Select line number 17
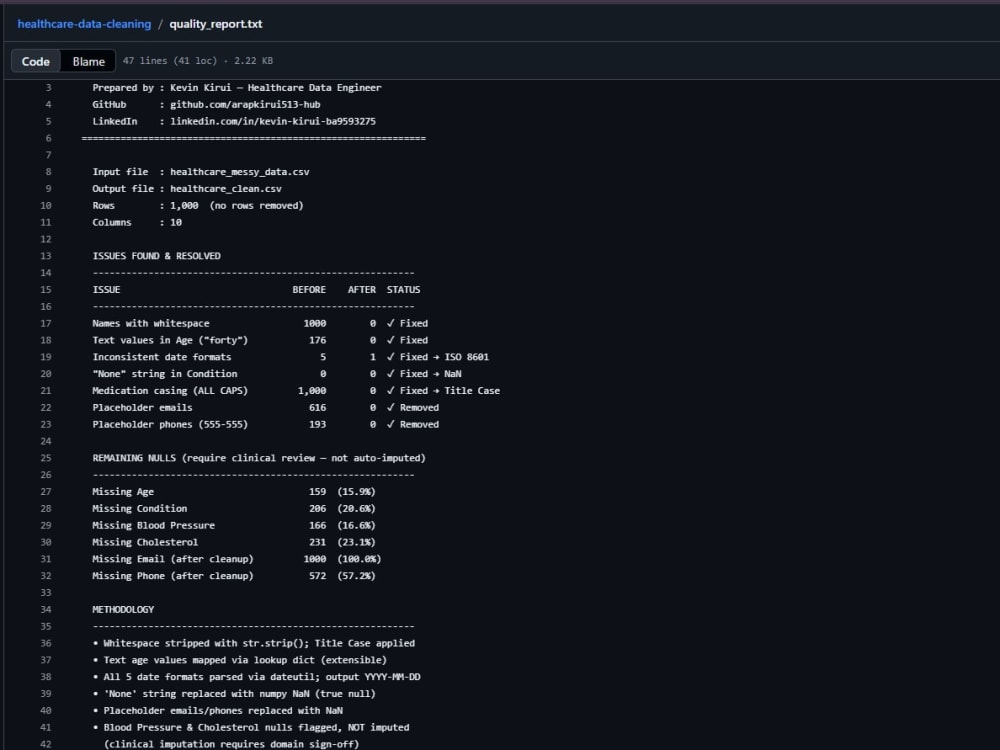Image resolution: width=1000 pixels, height=750 pixels. click(46, 323)
